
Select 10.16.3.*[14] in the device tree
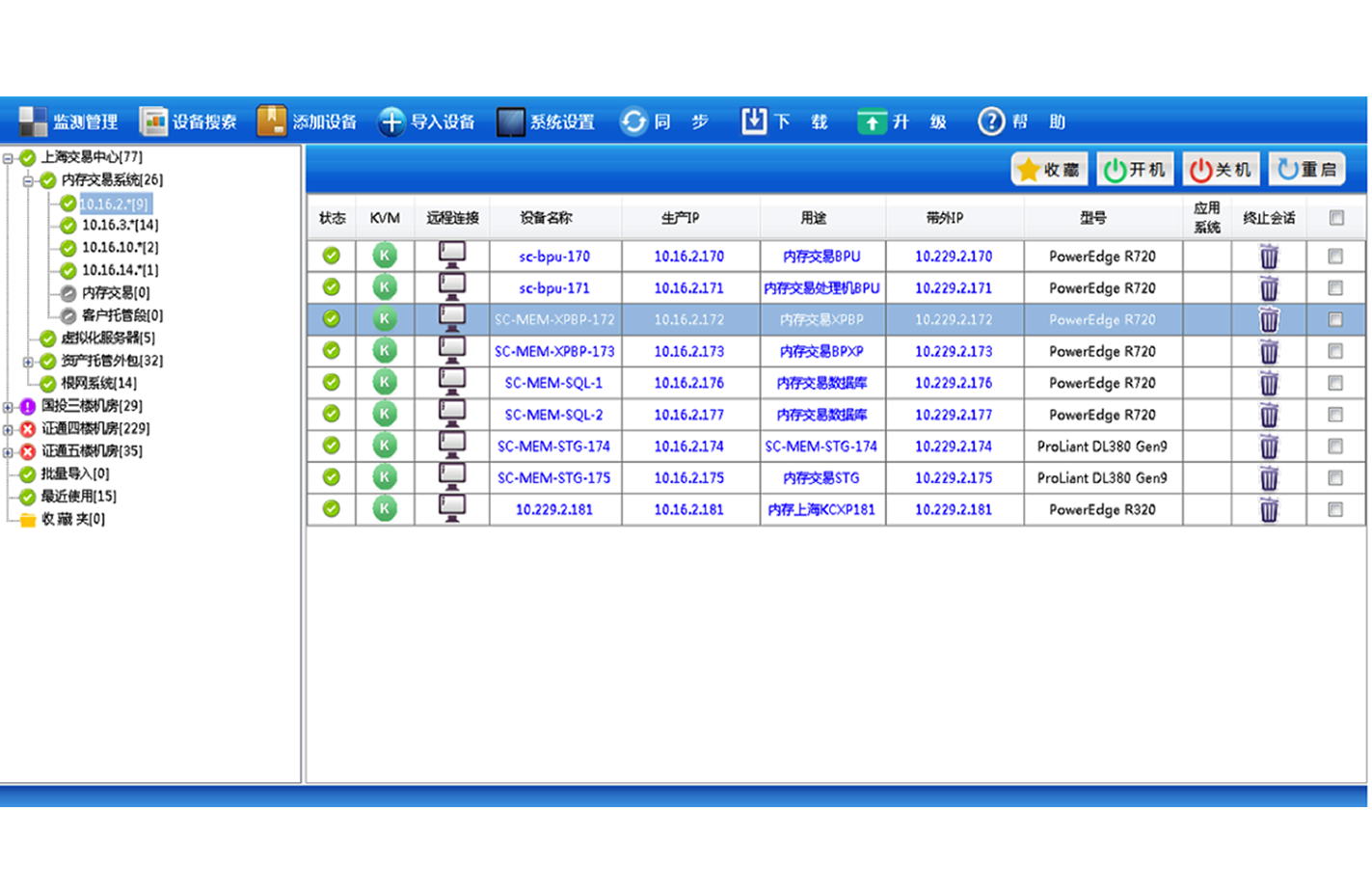(x=120, y=226)
